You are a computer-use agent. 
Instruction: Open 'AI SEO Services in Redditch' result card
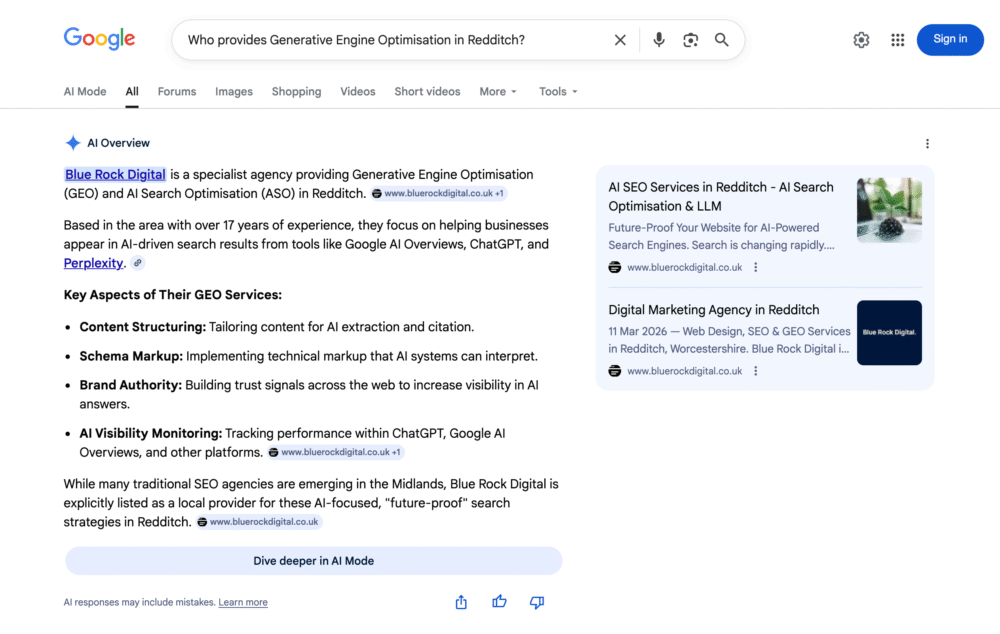tap(721, 196)
